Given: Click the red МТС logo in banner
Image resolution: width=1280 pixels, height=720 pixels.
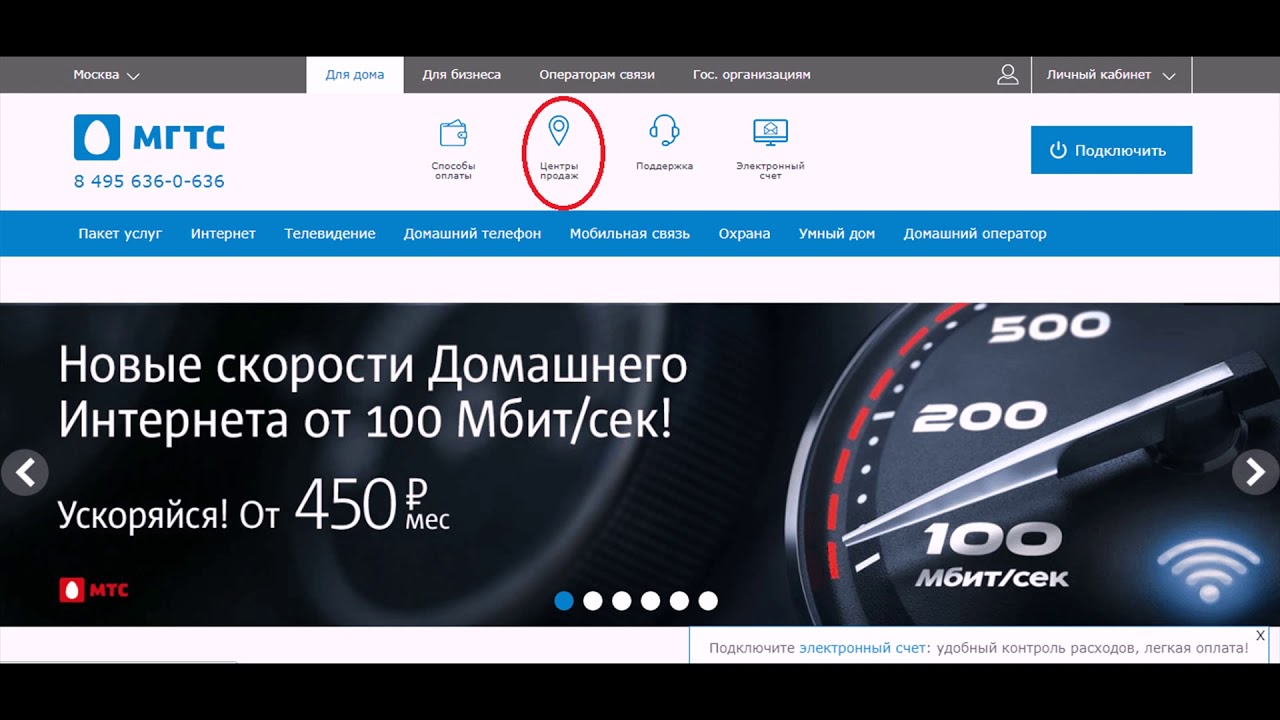Looking at the screenshot, I should pyautogui.click(x=94, y=590).
